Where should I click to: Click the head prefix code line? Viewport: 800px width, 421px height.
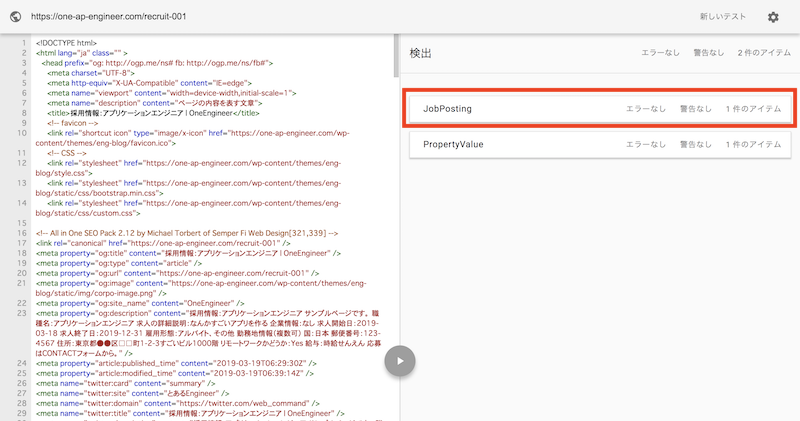coord(157,63)
